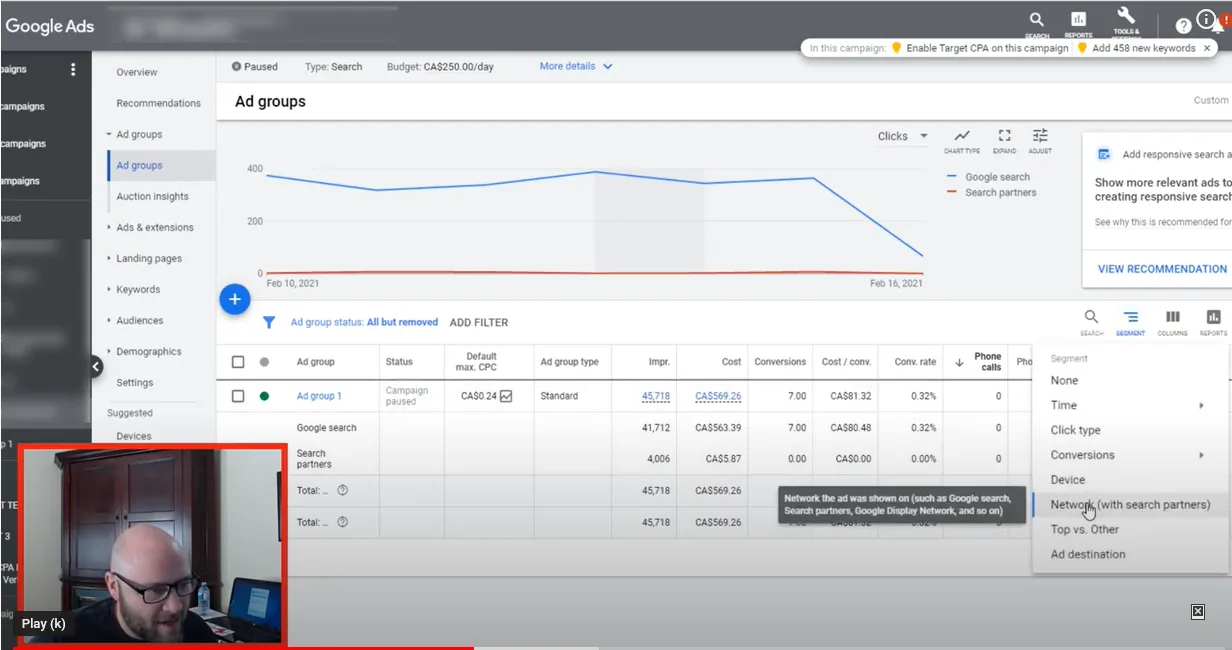Open Tools & Settings wrench icon
This screenshot has width=1232, height=650.
pos(1126,20)
